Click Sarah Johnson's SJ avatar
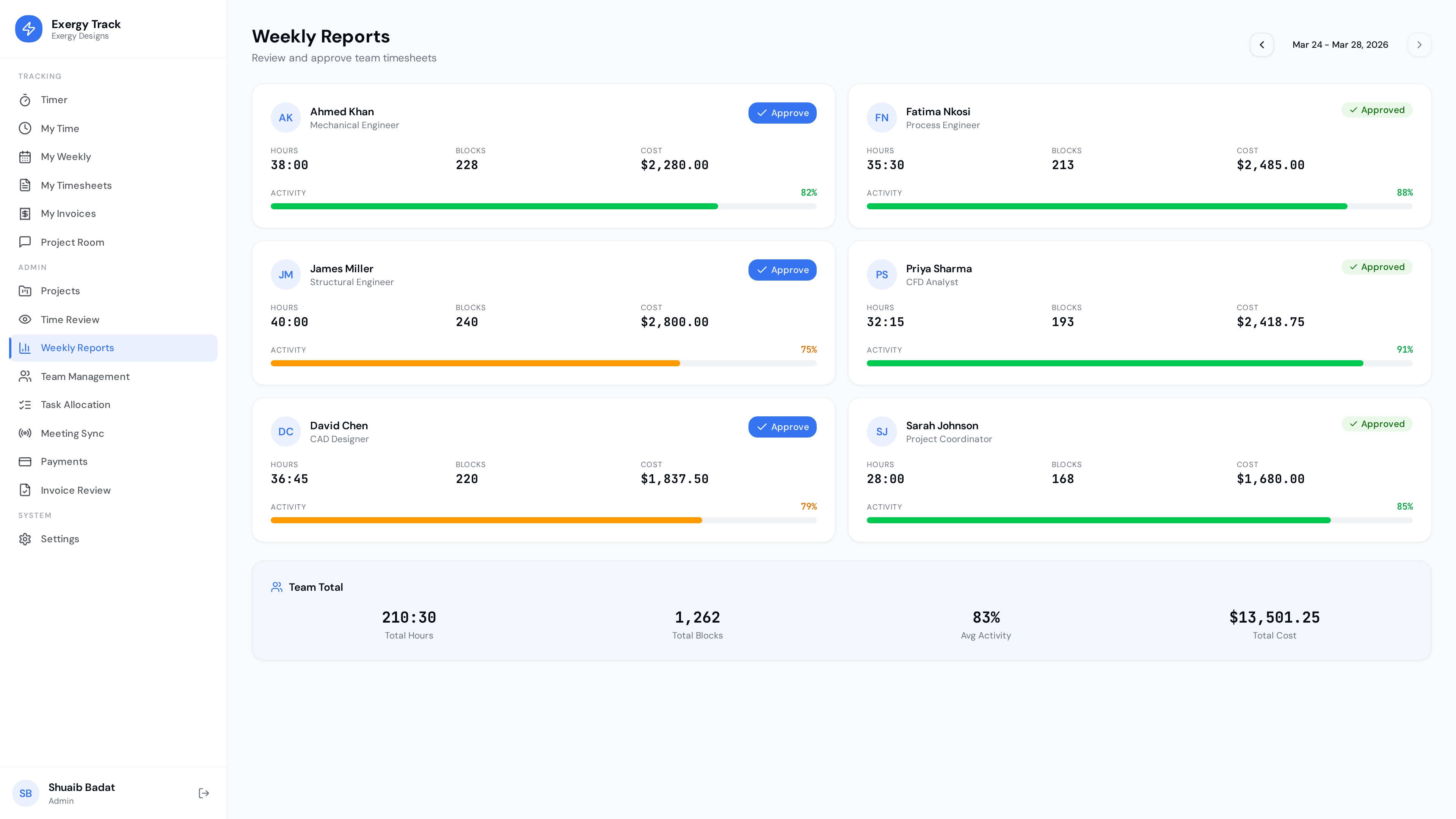The width and height of the screenshot is (1456, 819). click(882, 431)
